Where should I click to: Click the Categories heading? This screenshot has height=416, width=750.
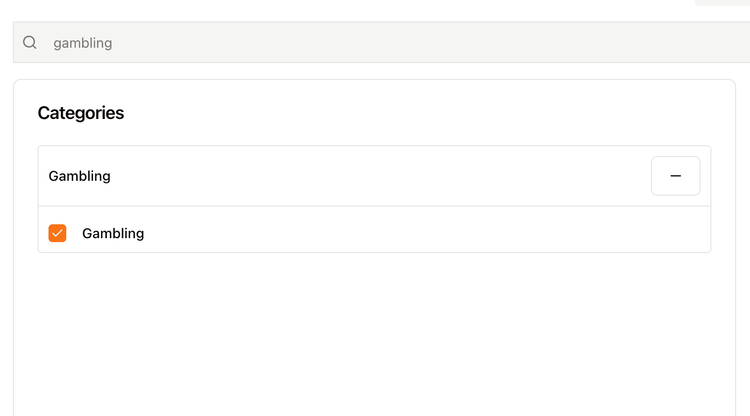coord(81,113)
